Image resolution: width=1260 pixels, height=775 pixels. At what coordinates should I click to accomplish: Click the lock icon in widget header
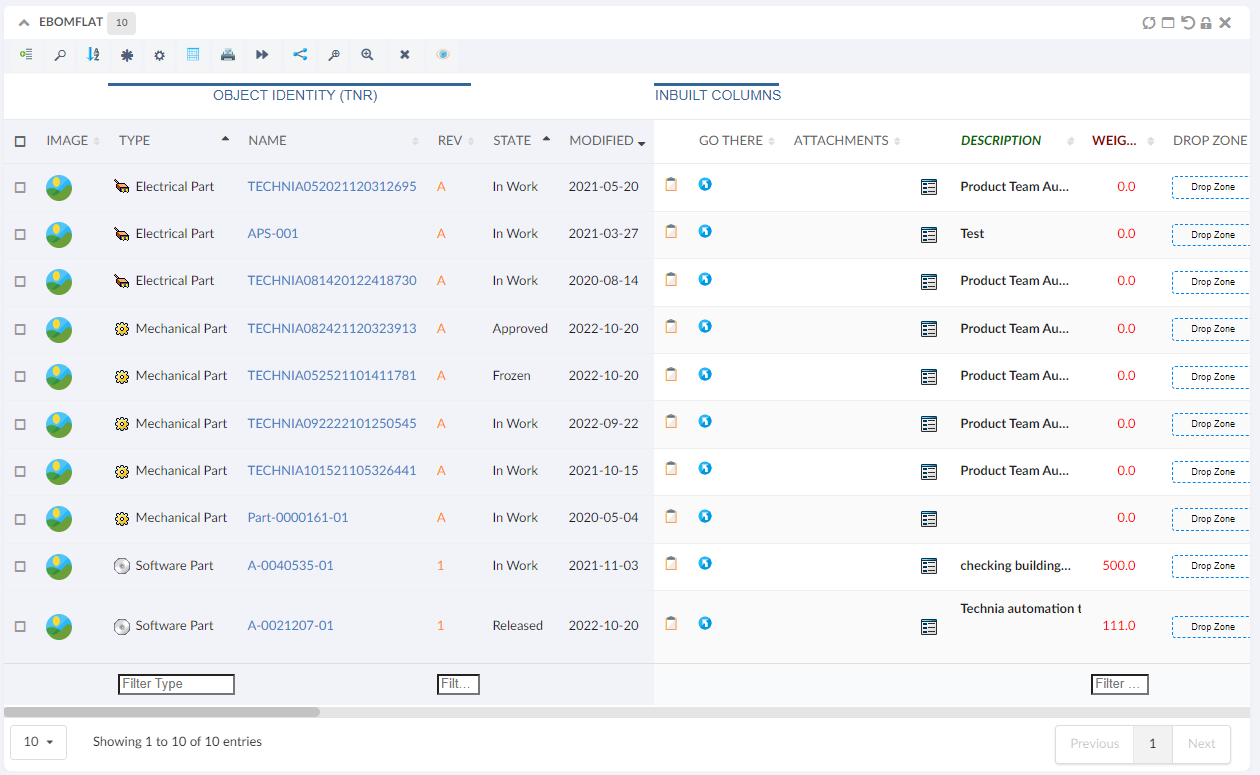pos(1206,23)
